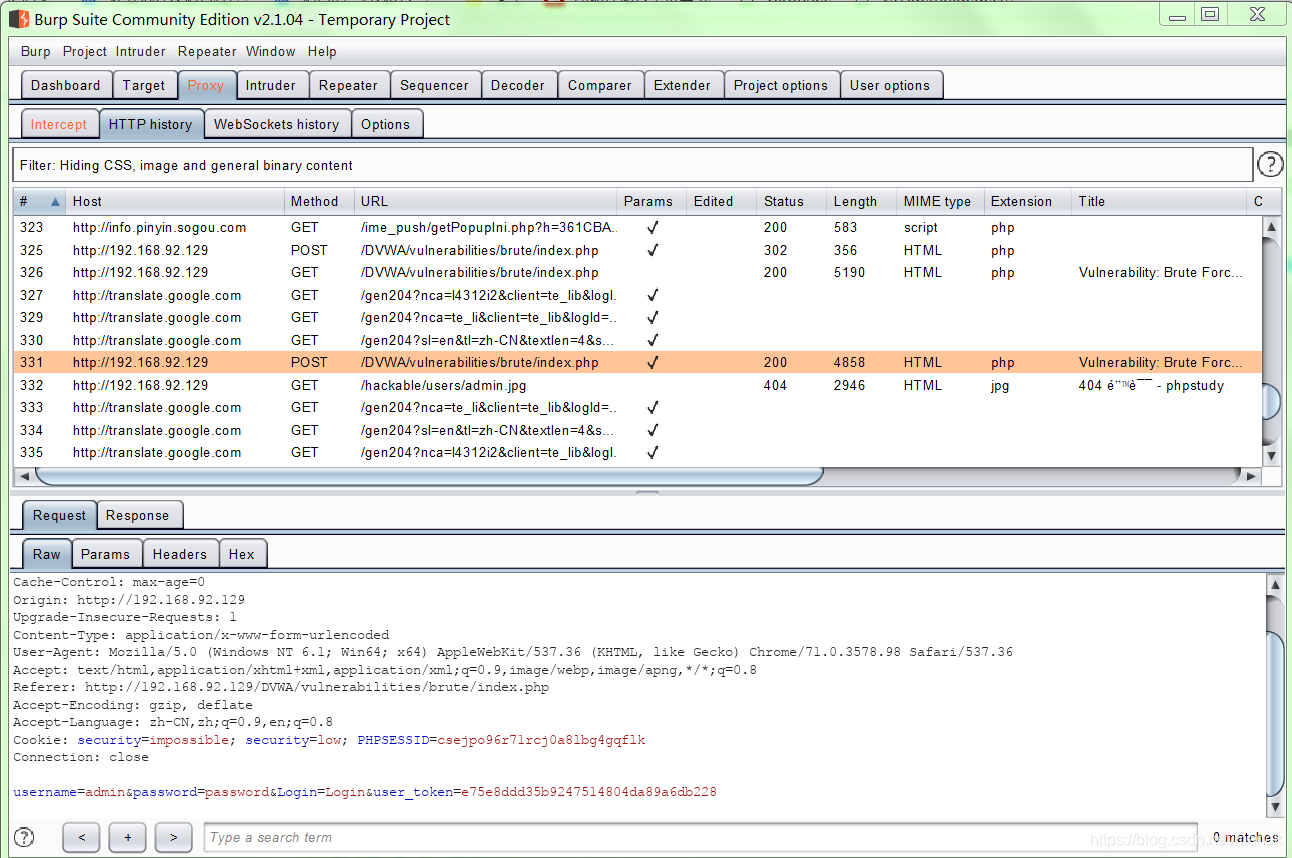Sort by the Length column header
Viewport: 1292px width, 858px height.
pos(861,201)
